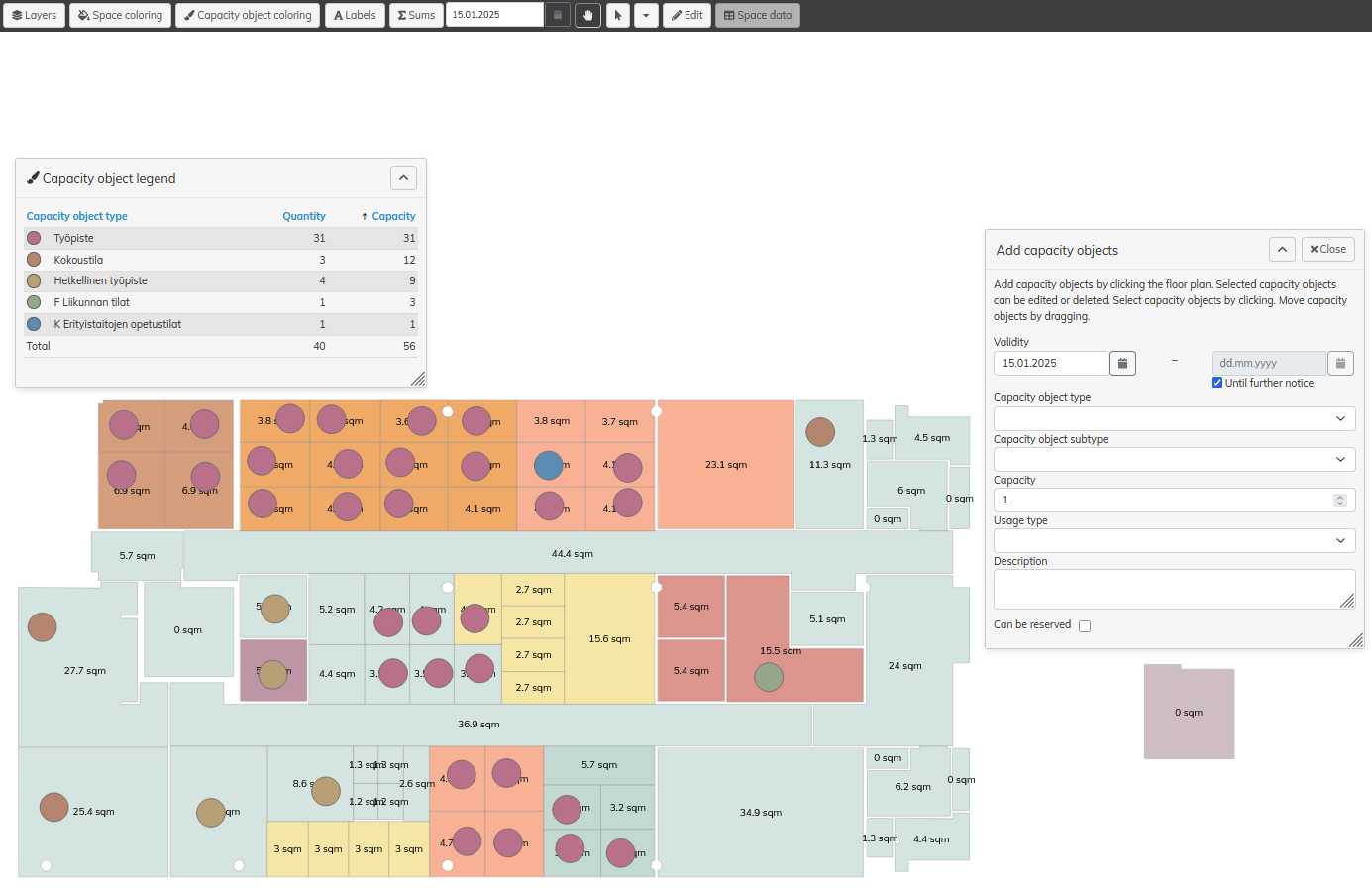
Task: Collapse the Capacity object legend panel
Action: pos(403,178)
